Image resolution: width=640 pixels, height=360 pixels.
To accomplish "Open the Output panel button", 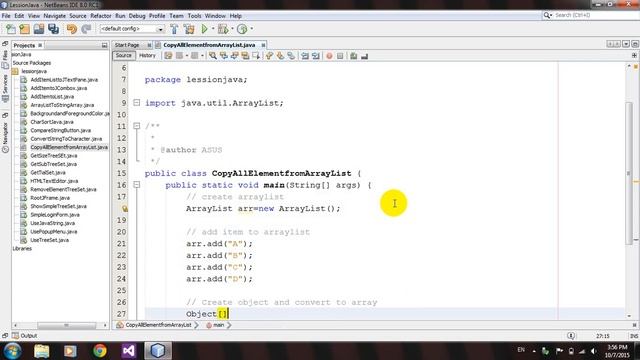I will [x=25, y=336].
